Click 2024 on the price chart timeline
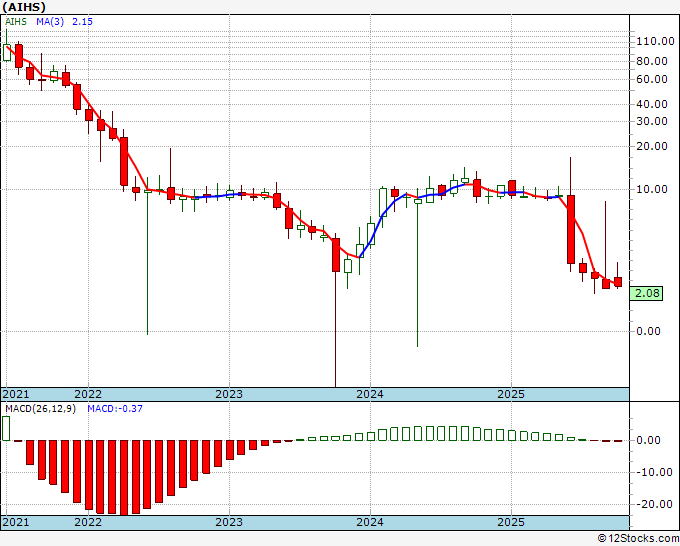680x546 pixels. tap(370, 394)
